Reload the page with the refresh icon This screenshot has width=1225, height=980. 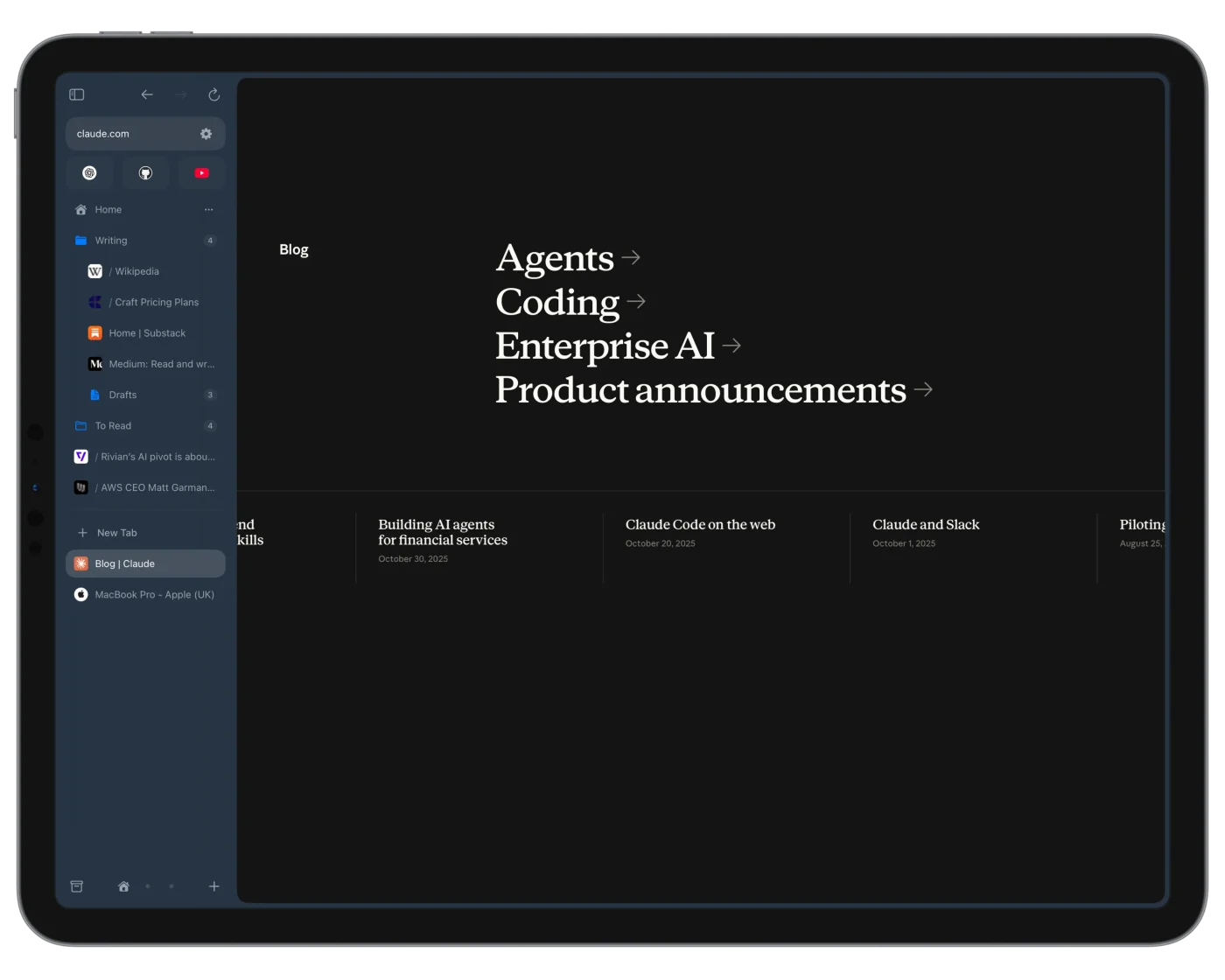coord(213,94)
